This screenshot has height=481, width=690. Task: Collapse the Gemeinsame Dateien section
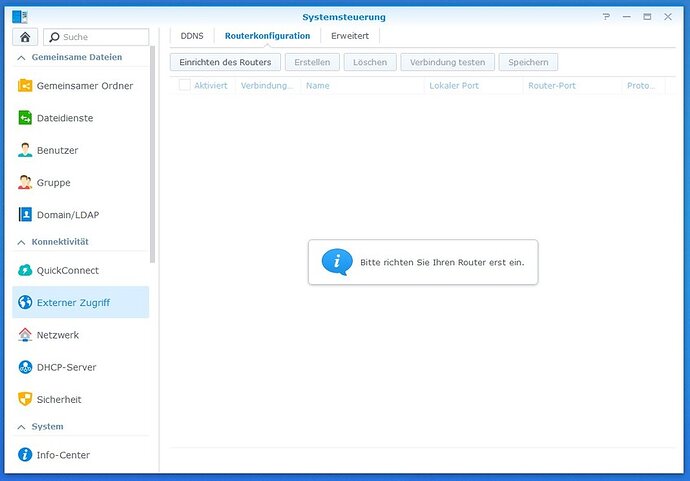tap(22, 58)
